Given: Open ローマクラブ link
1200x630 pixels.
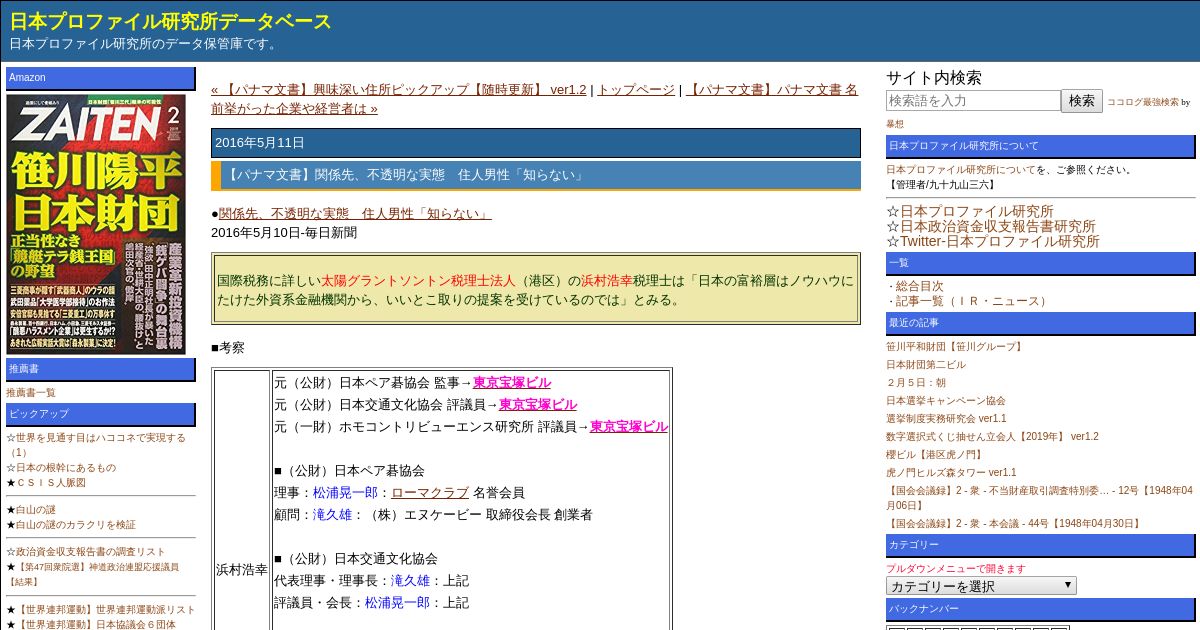Looking at the screenshot, I should click(x=430, y=492).
